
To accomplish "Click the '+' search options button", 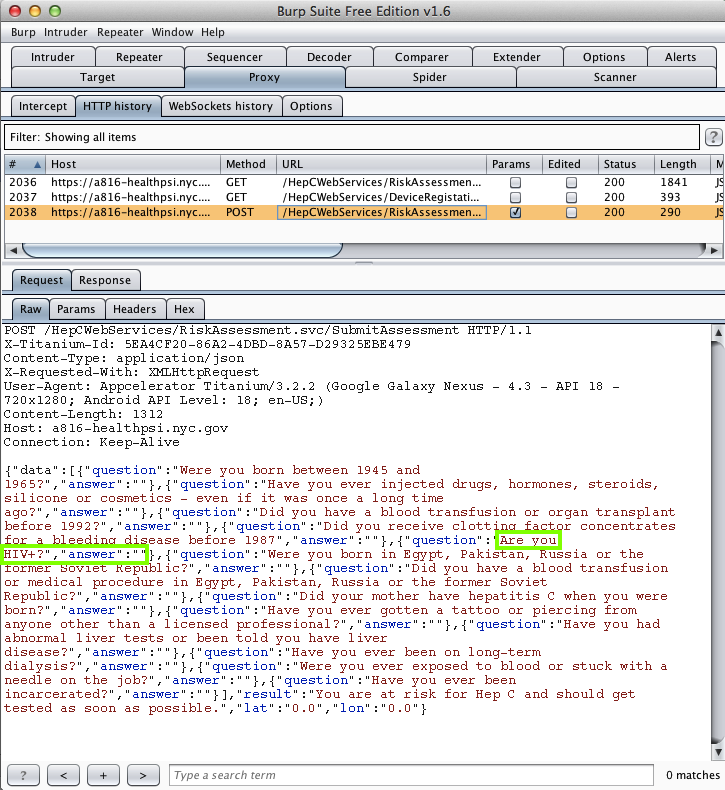I will point(103,775).
